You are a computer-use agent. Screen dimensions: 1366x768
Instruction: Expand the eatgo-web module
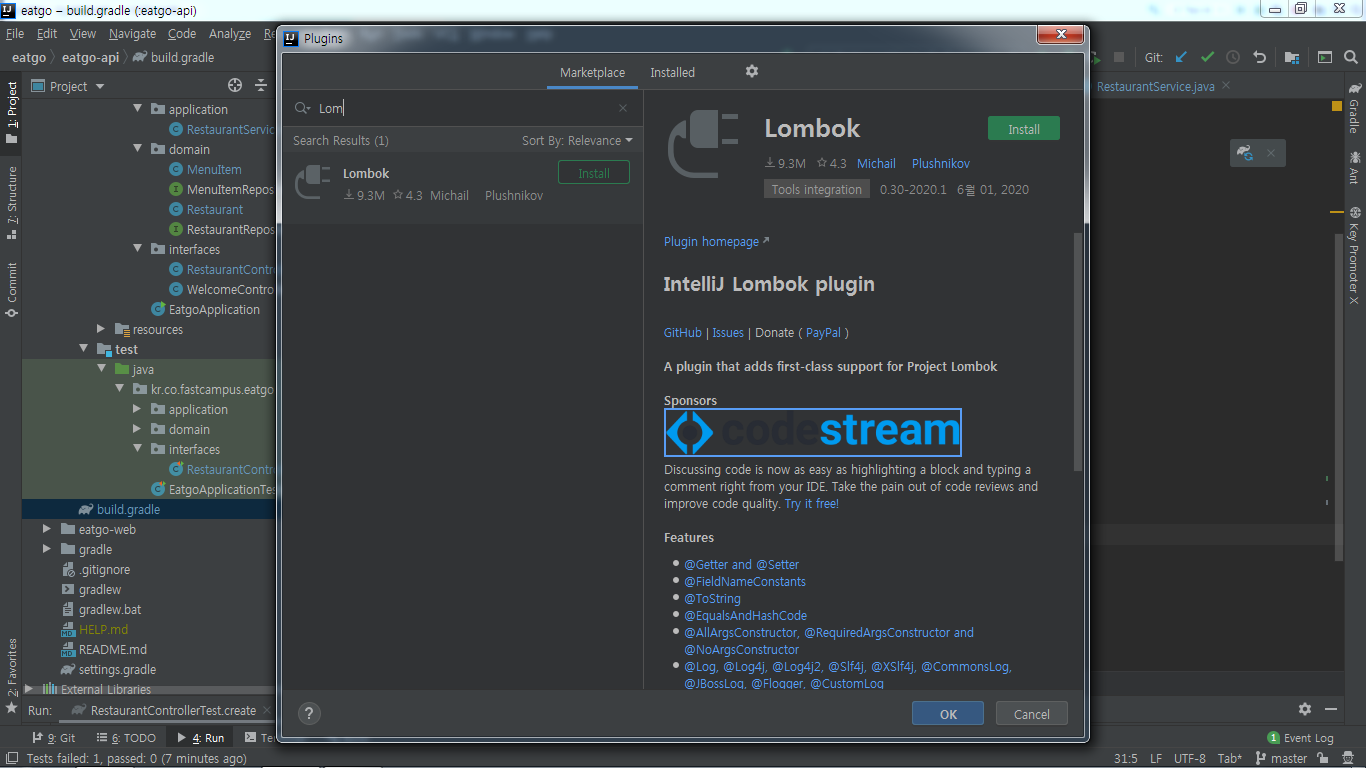pyautogui.click(x=47, y=529)
